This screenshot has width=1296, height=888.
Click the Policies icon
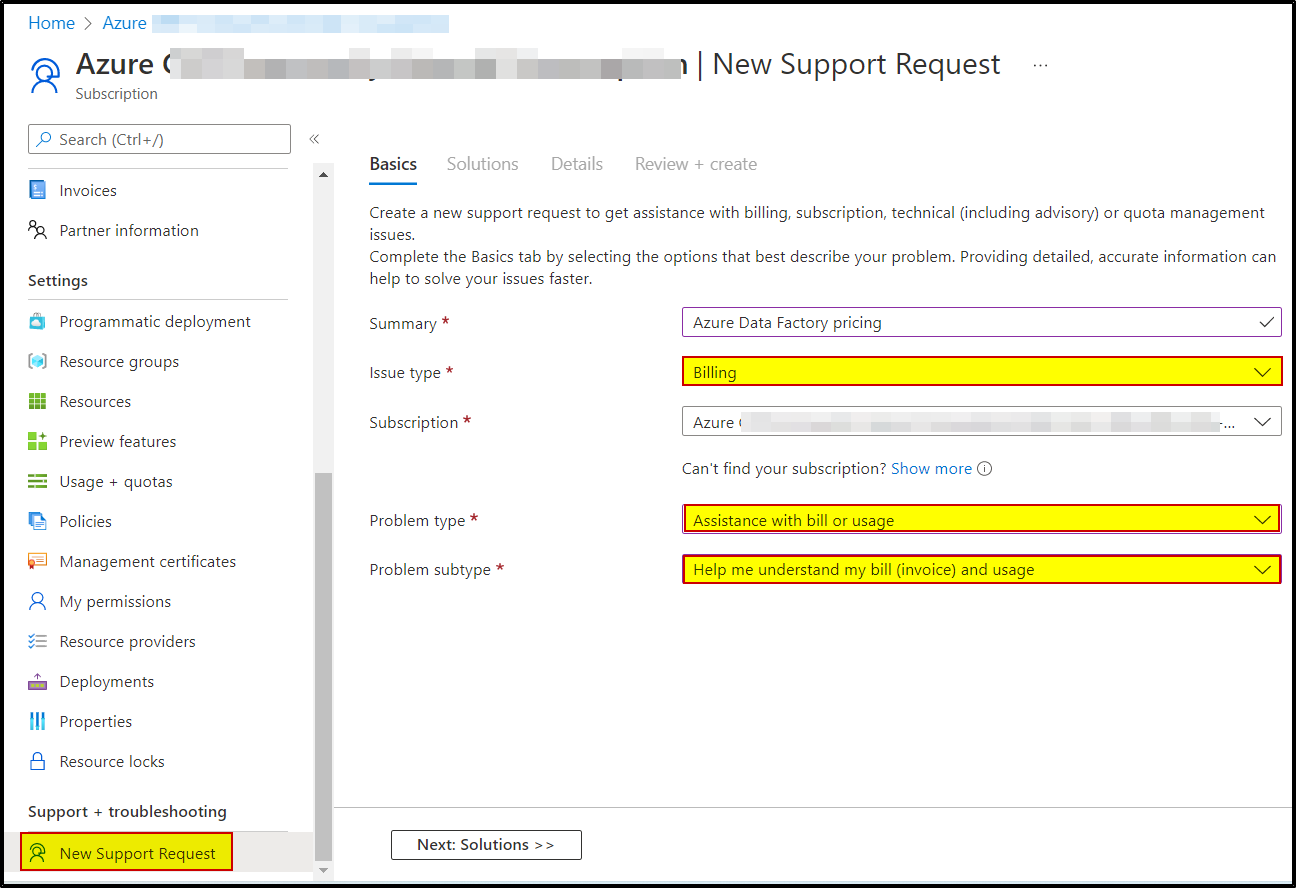(x=38, y=521)
